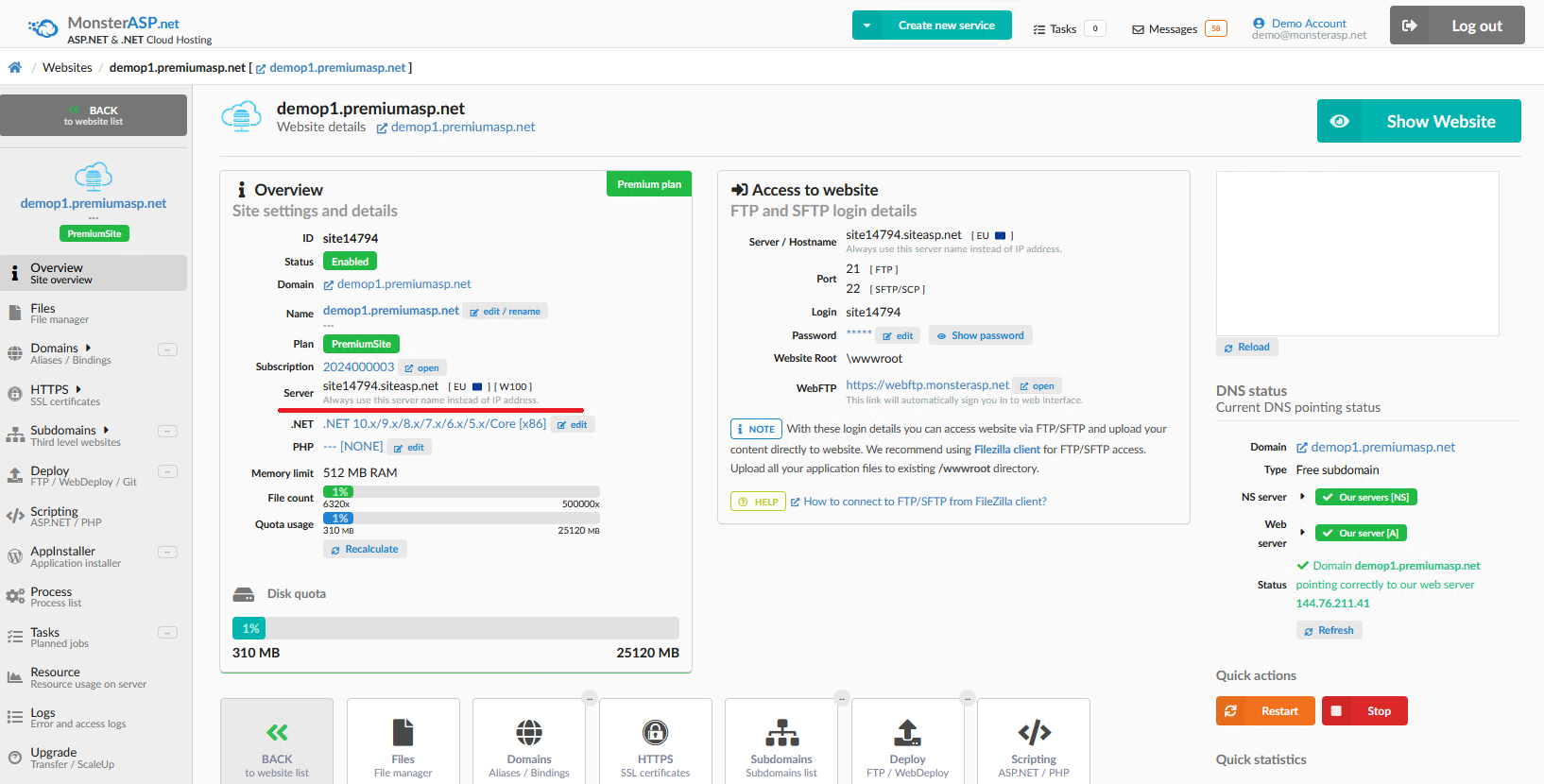Click eye icon on Show Website button
The image size is (1544, 784).
pyautogui.click(x=1339, y=121)
